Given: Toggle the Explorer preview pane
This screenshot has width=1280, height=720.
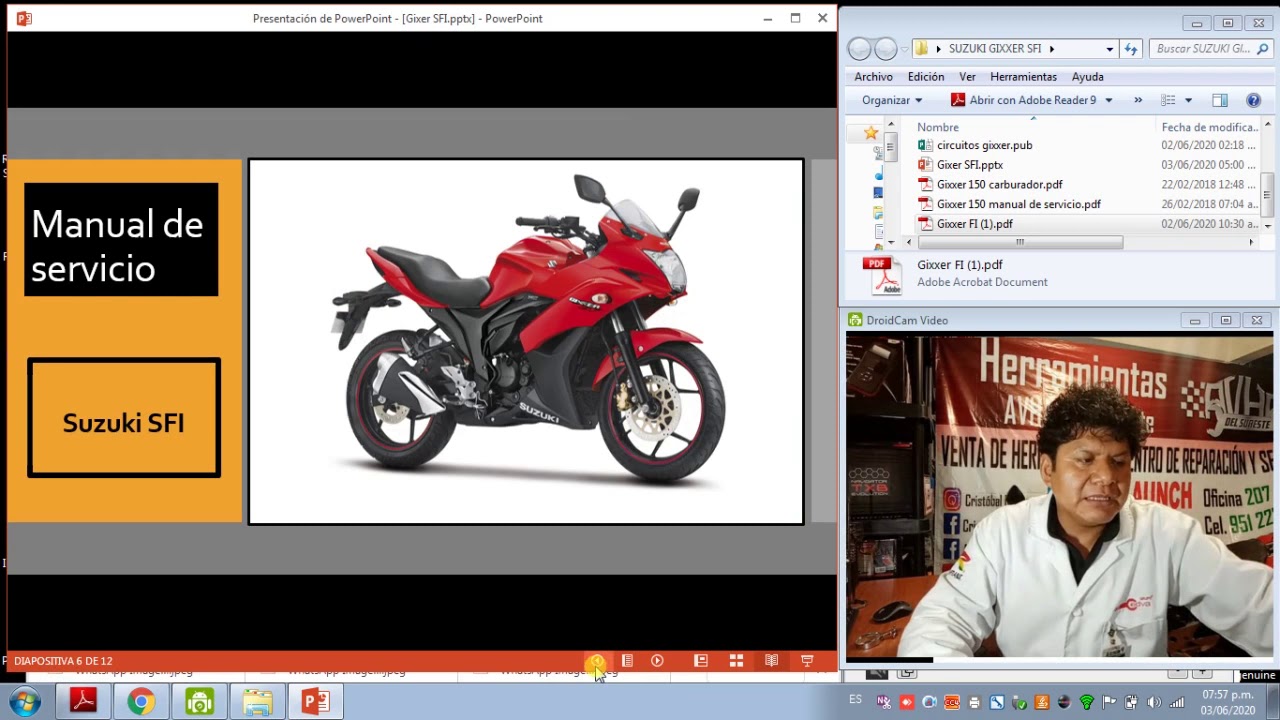Looking at the screenshot, I should [1220, 100].
